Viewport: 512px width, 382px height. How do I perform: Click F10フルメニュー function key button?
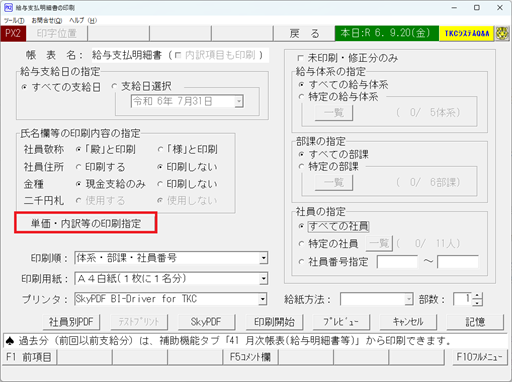click(479, 357)
